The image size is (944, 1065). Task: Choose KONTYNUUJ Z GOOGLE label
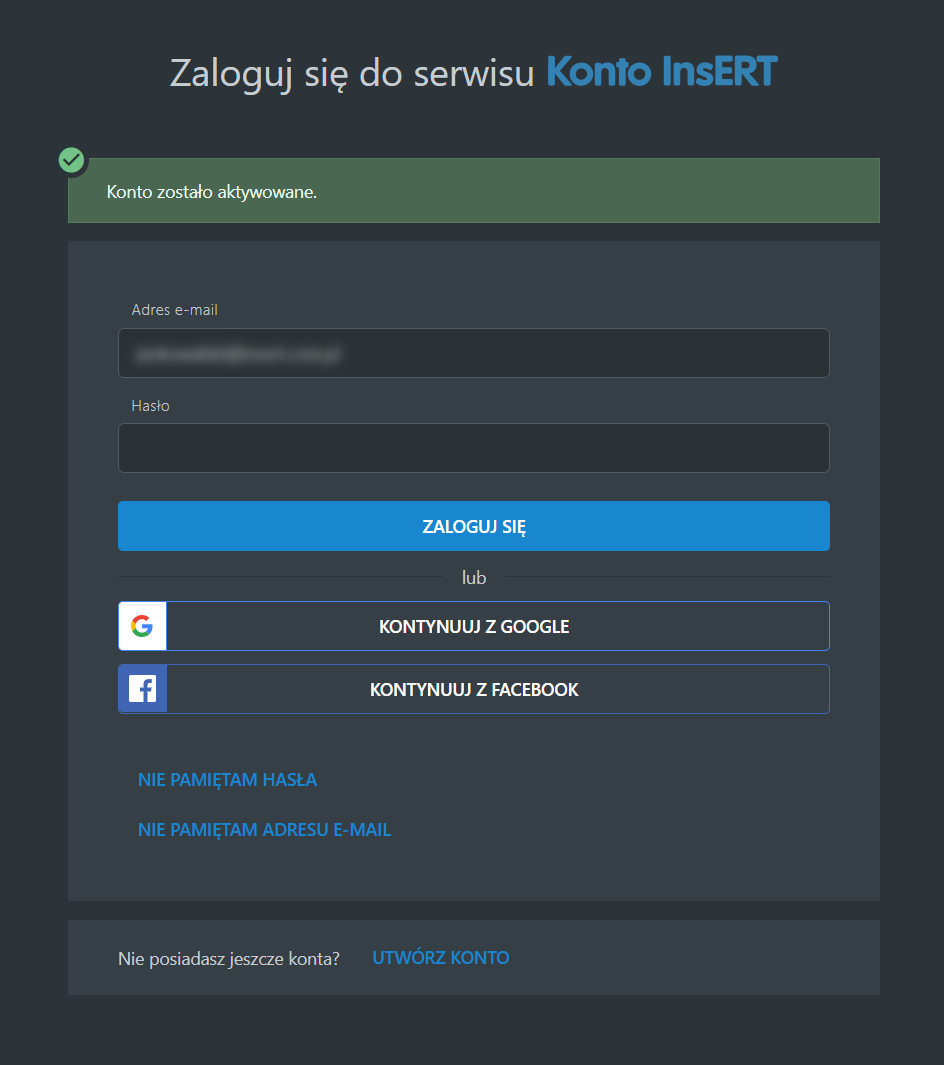[474, 627]
